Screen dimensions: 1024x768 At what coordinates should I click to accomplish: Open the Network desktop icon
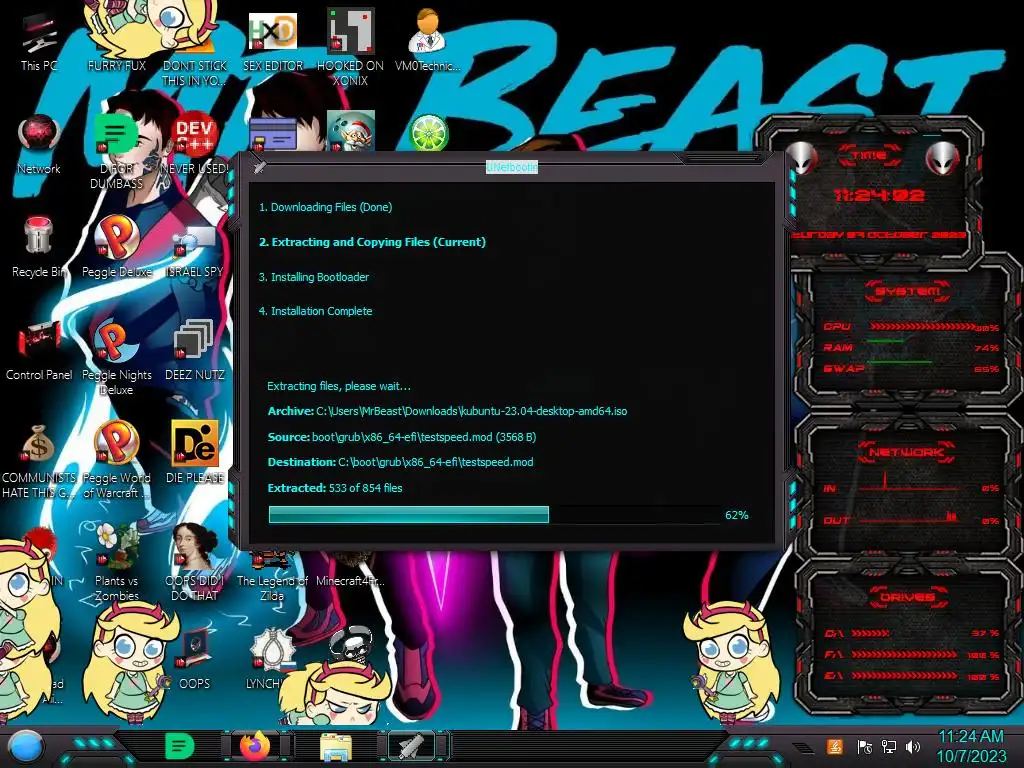[39, 145]
